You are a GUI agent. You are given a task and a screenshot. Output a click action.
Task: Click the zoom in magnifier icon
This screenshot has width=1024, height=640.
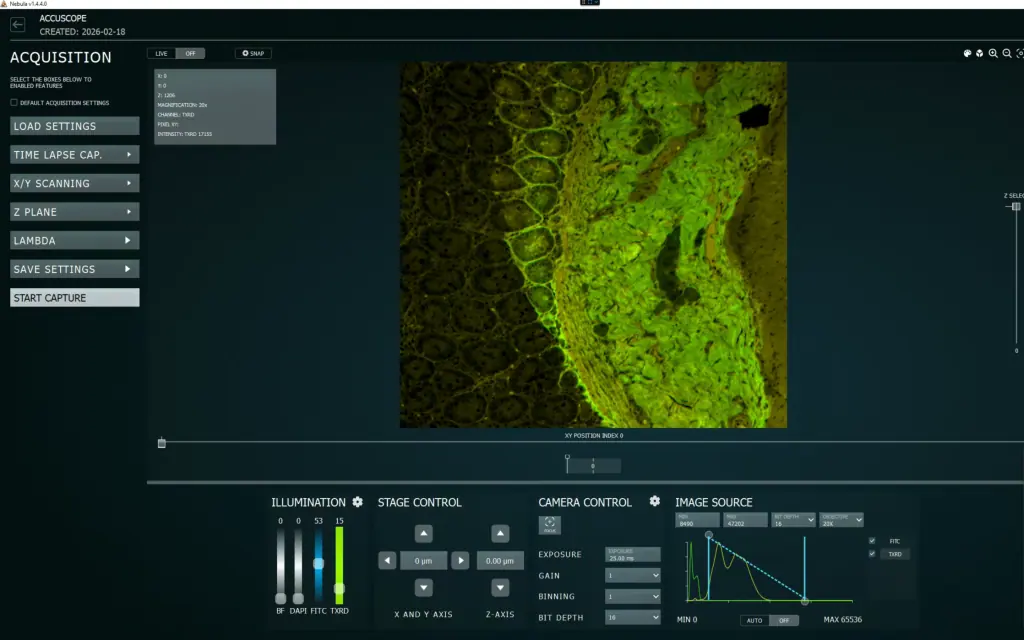coord(993,54)
